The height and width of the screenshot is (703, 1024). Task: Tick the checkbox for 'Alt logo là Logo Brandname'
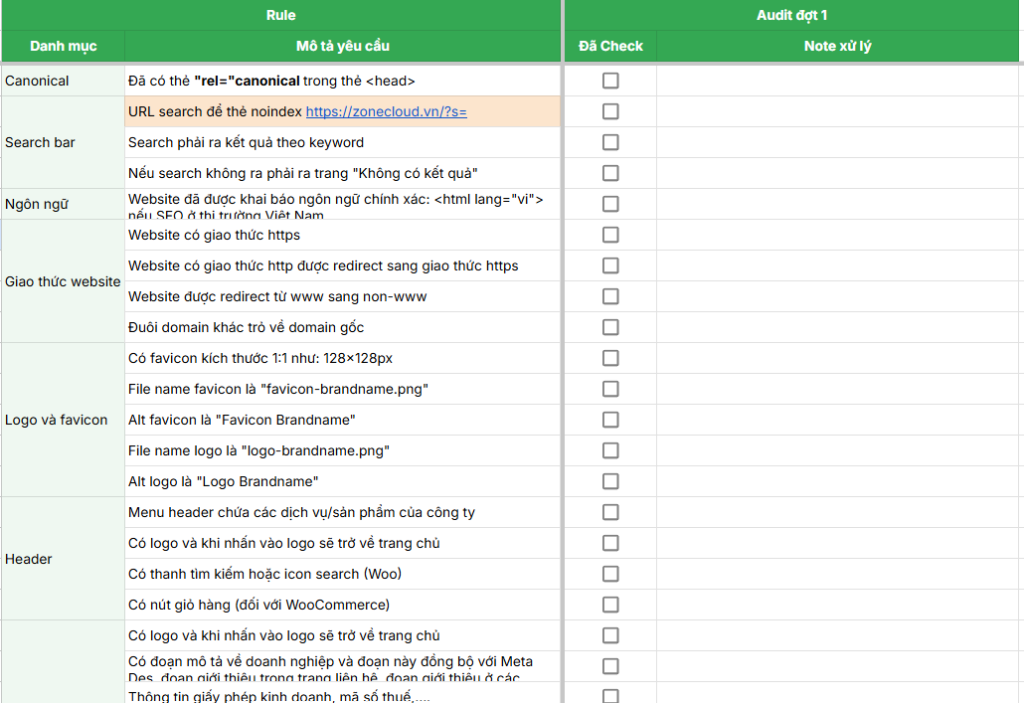610,481
